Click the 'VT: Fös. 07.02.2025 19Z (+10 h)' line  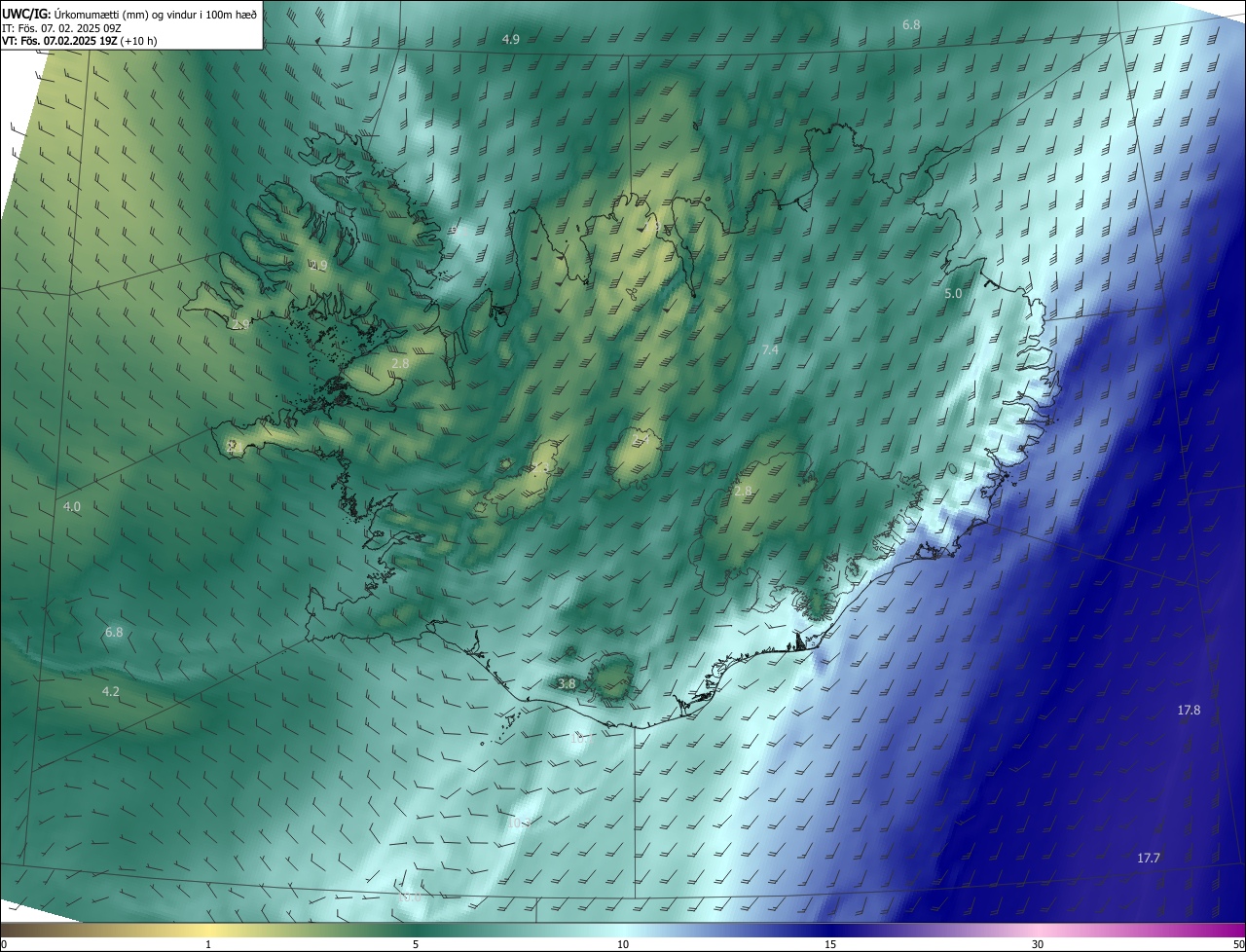[x=80, y=41]
